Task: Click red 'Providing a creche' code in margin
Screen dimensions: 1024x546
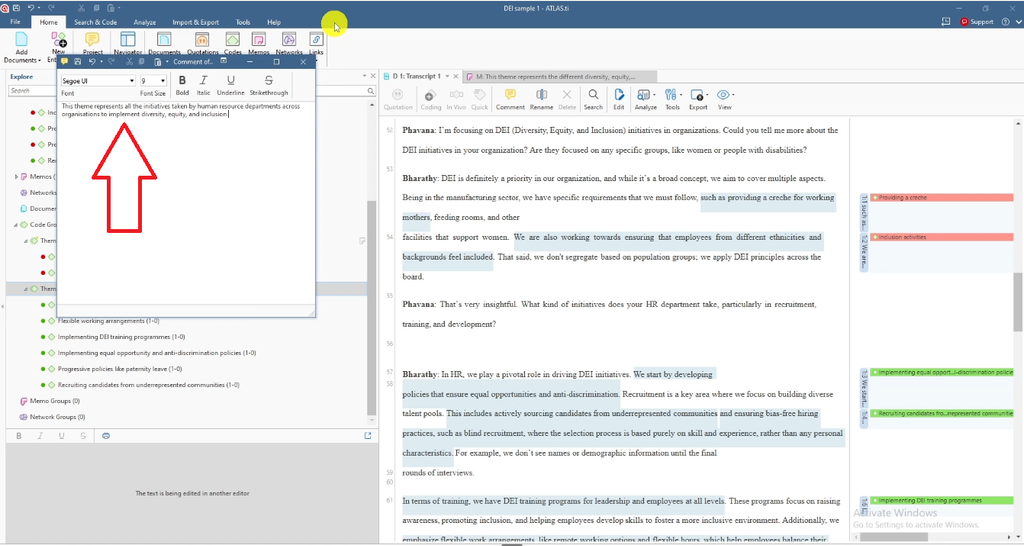Action: [942, 197]
